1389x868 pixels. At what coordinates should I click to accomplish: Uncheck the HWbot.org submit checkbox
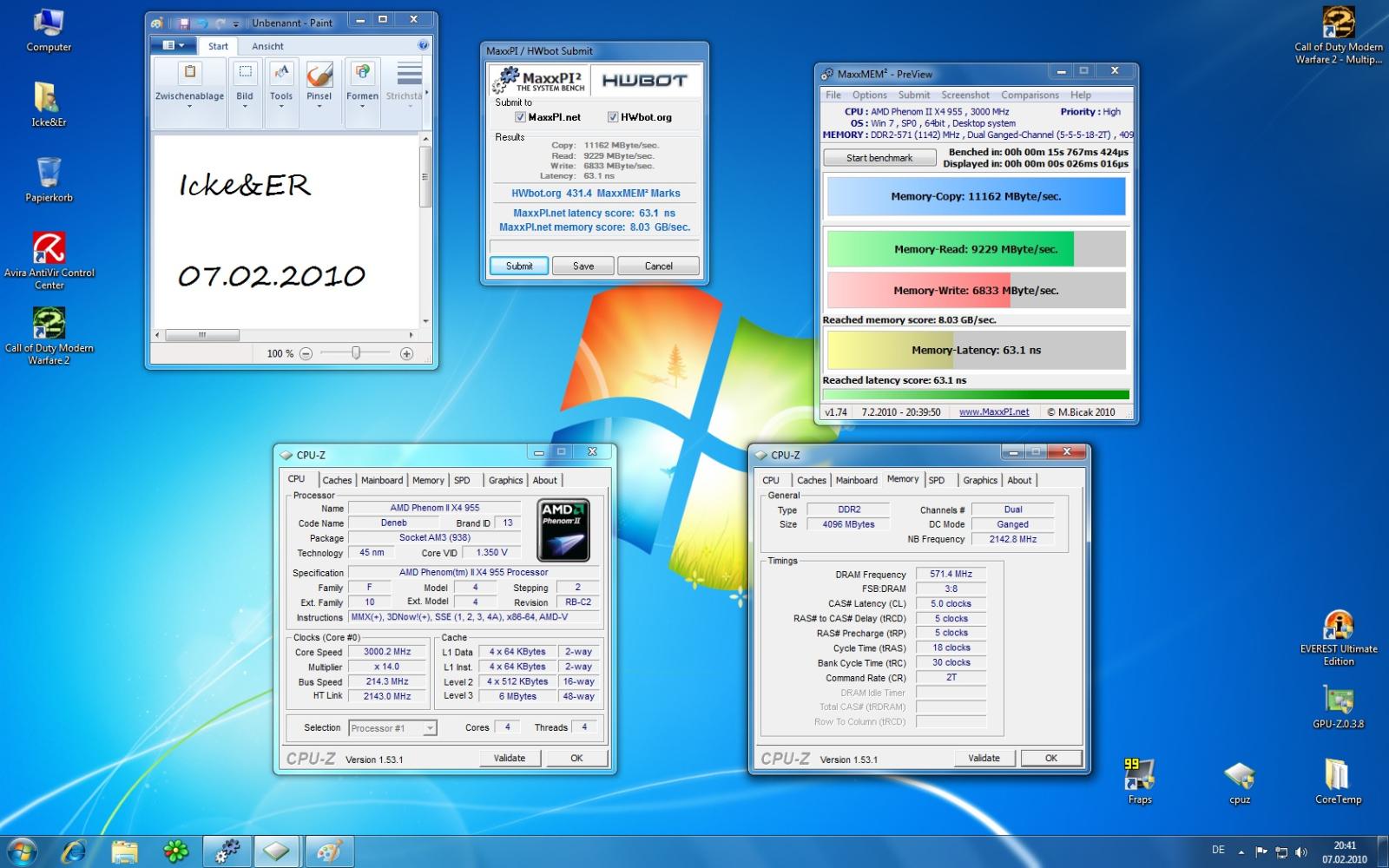[x=612, y=117]
